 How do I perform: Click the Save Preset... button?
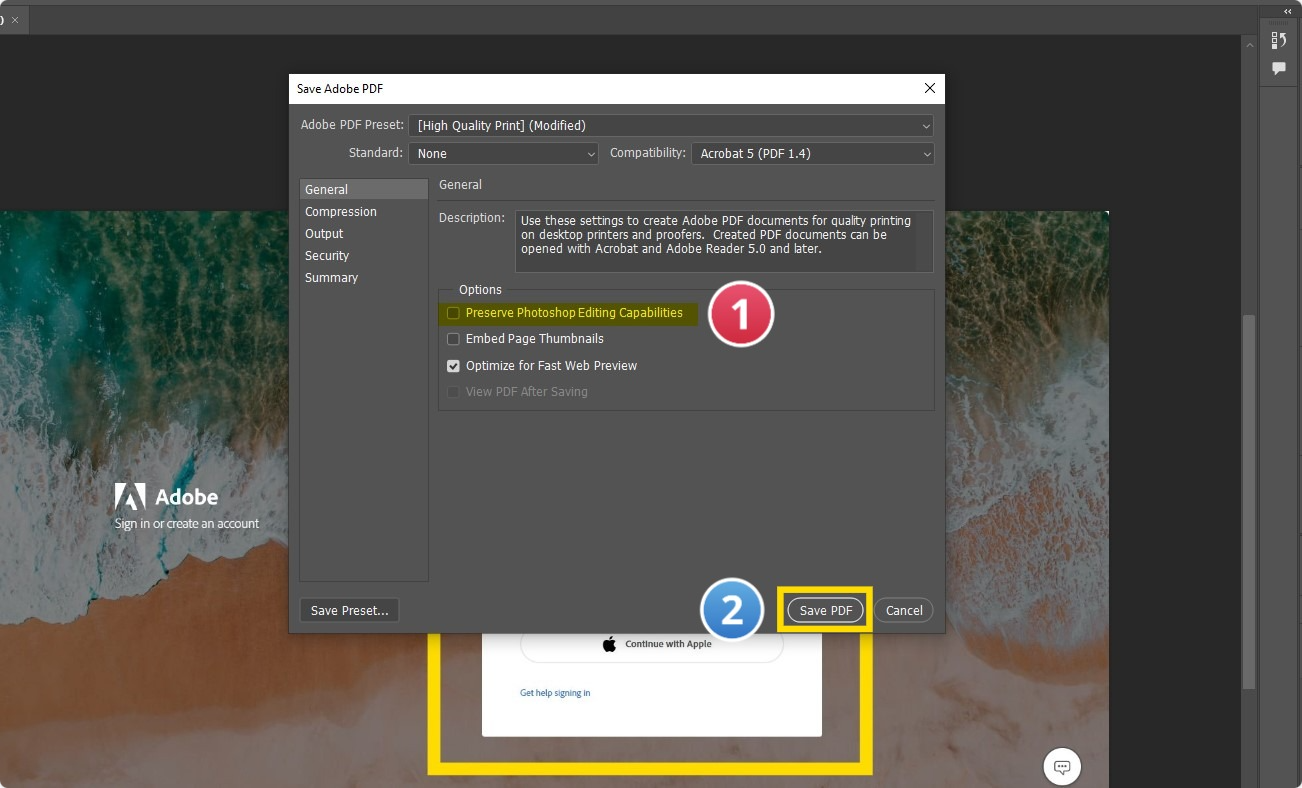point(349,611)
